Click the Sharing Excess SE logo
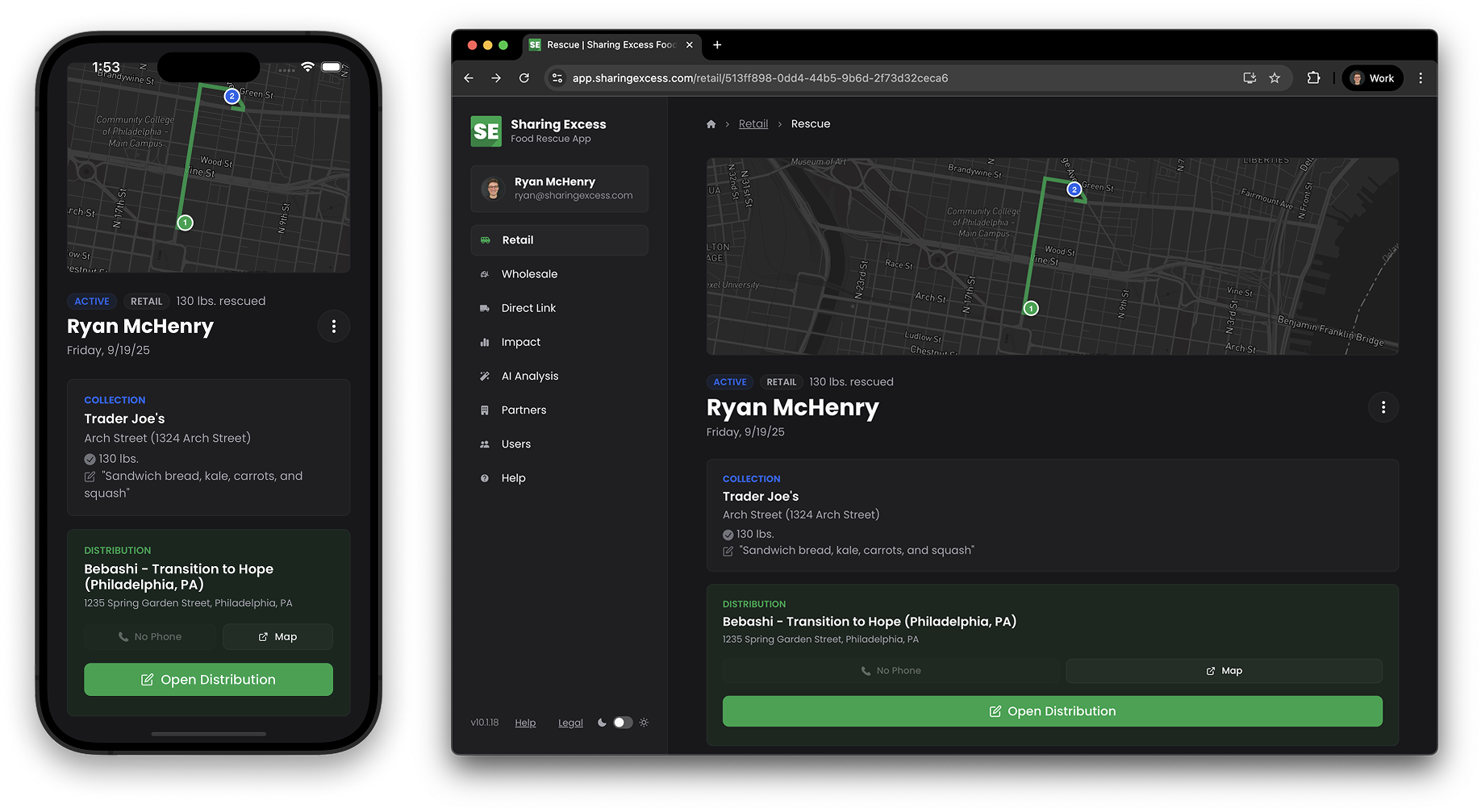Viewport: 1481px width, 812px height. [x=486, y=131]
